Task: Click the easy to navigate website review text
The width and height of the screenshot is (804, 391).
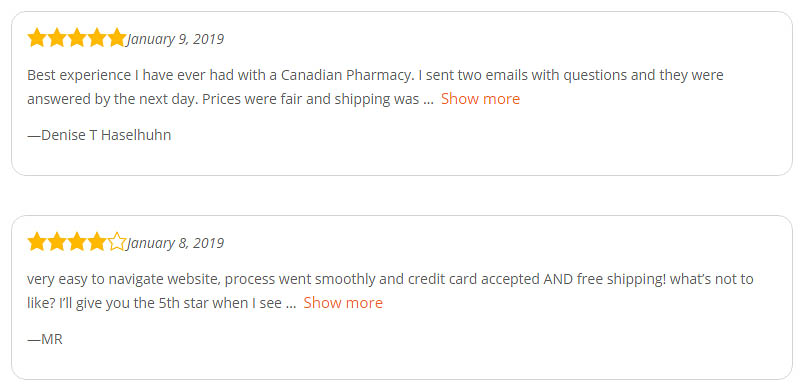Action: click(x=390, y=291)
